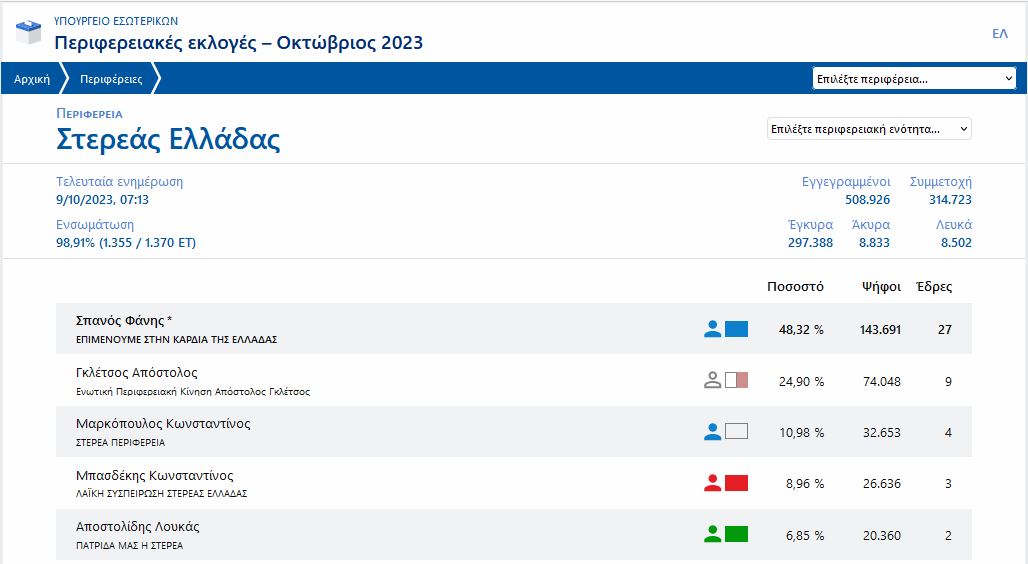The image size is (1028, 564).
Task: Switch language with the ΕΛ link
Action: tap(999, 34)
